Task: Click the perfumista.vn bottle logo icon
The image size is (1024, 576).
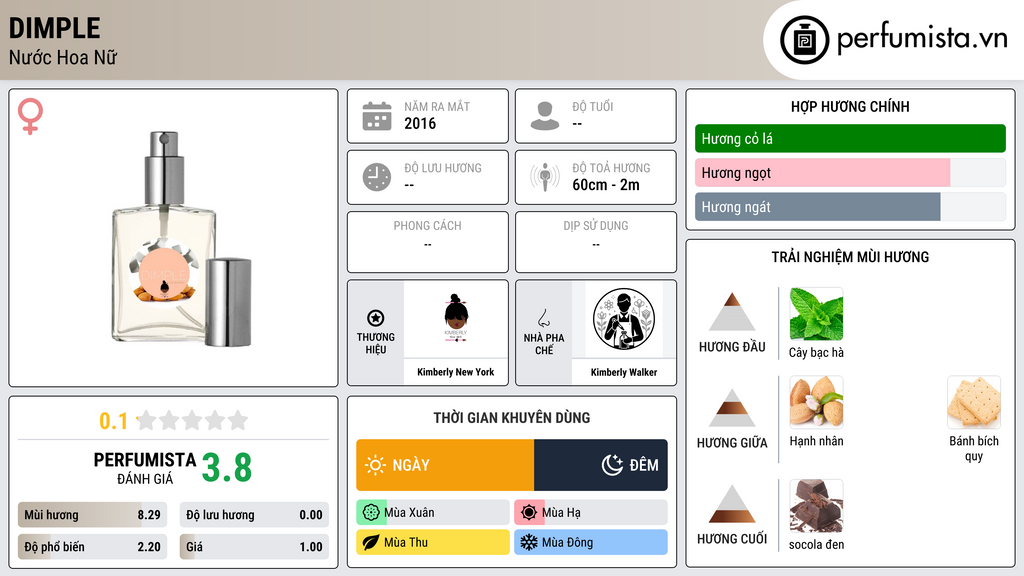Action: [x=804, y=40]
